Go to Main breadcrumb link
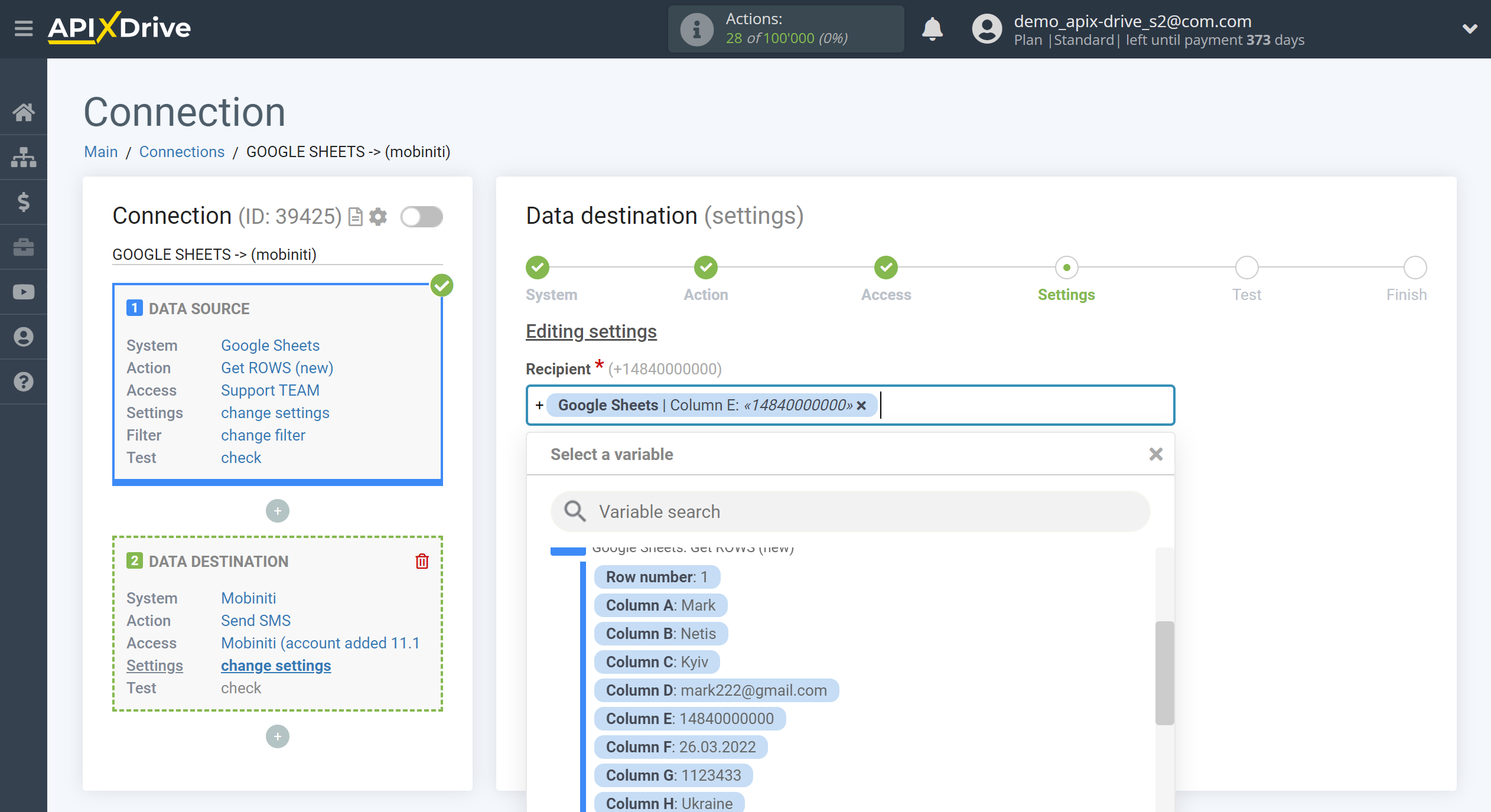This screenshot has height=812, width=1491. pos(101,152)
